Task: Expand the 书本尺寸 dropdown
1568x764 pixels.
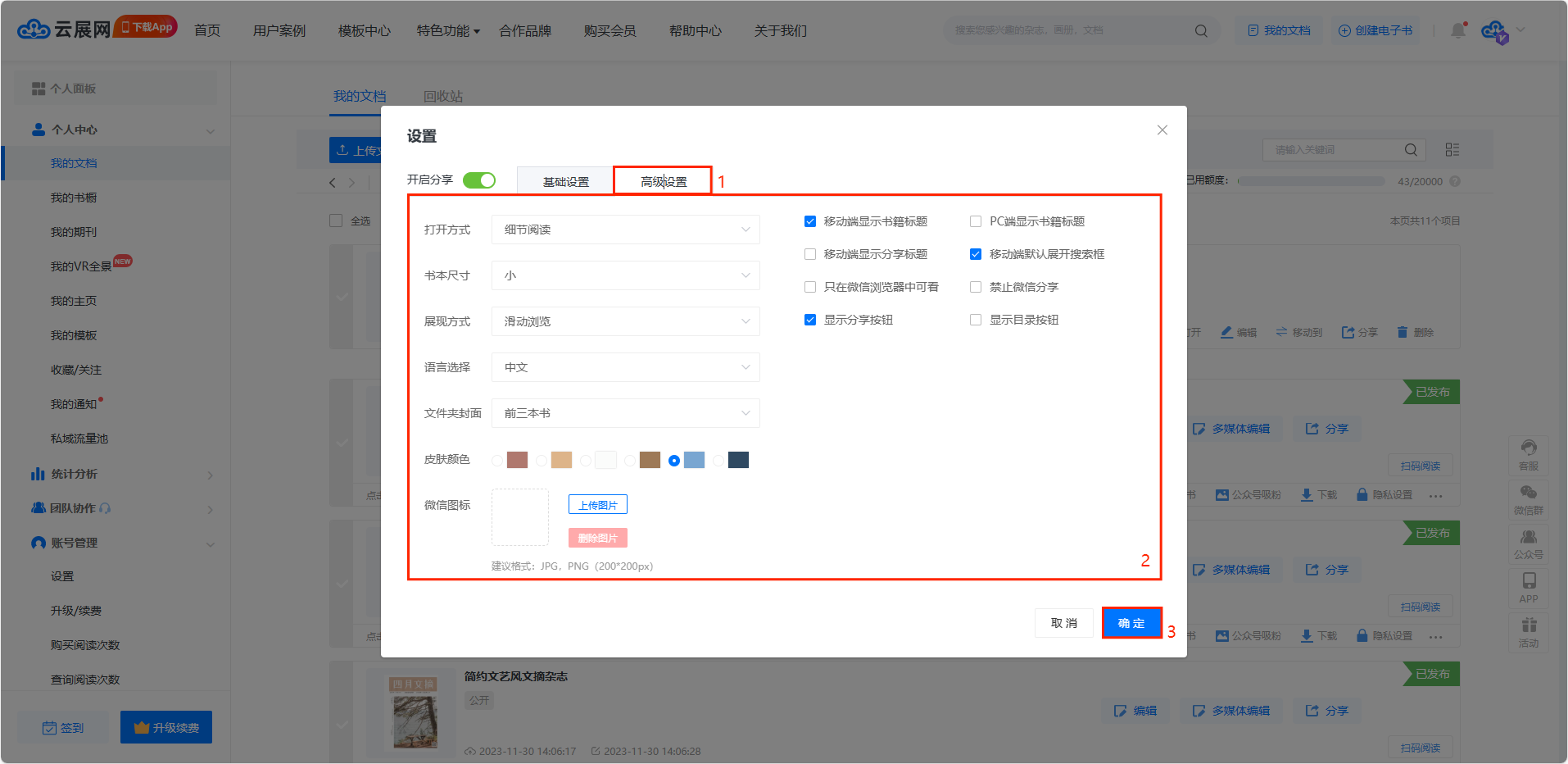Action: pyautogui.click(x=626, y=275)
